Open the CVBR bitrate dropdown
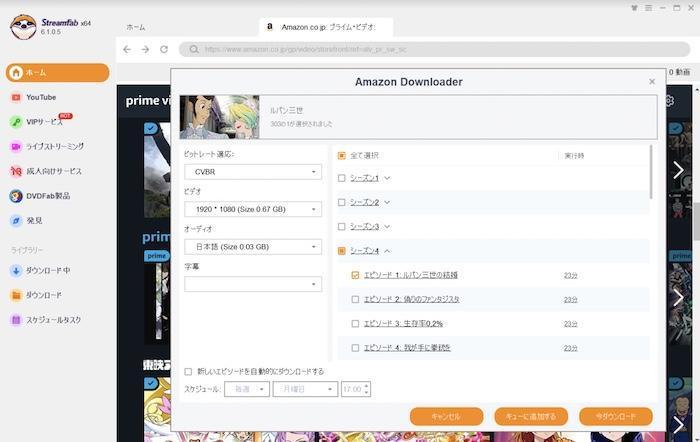 pyautogui.click(x=253, y=172)
